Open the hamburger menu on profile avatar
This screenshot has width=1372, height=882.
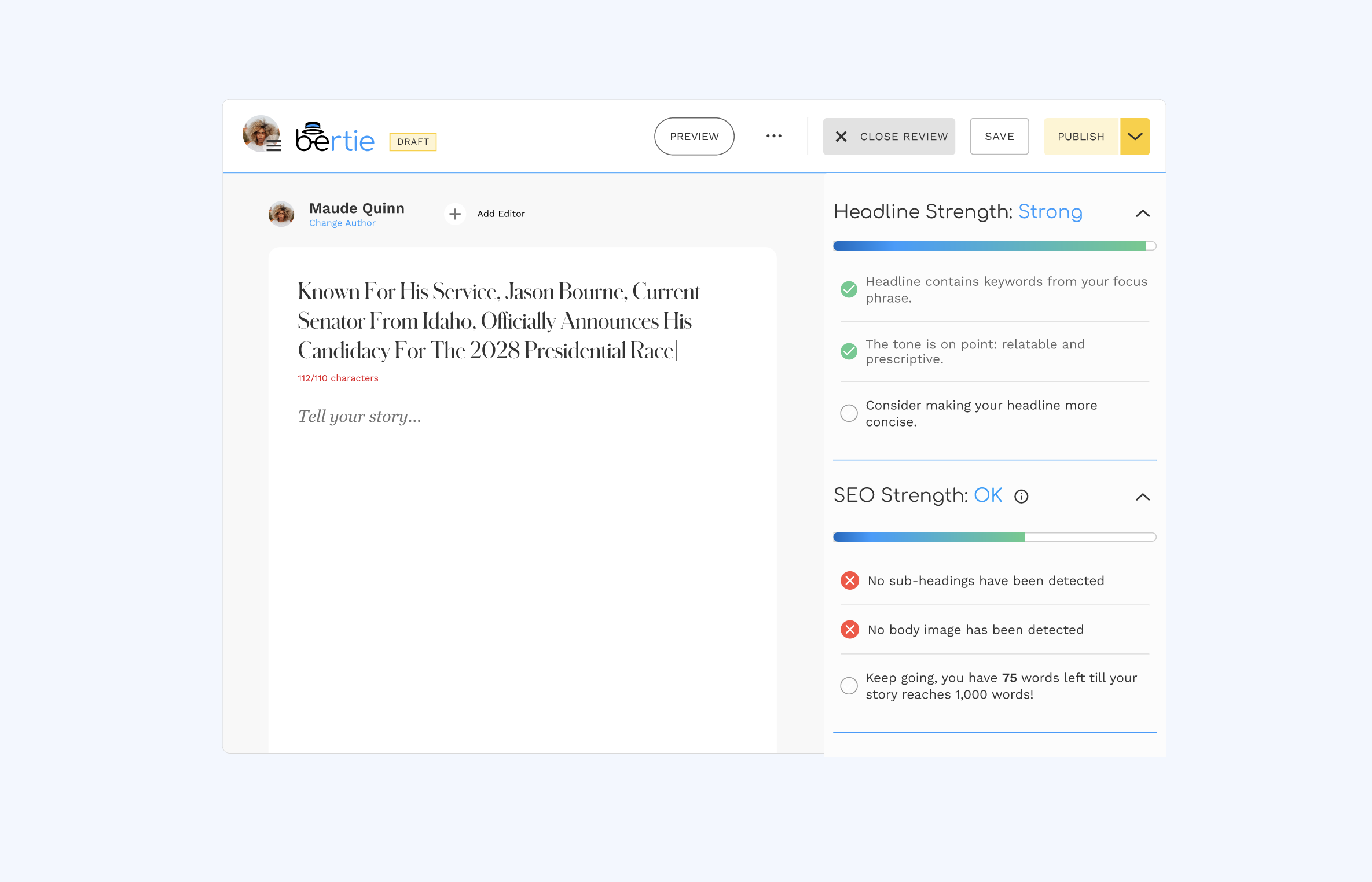(x=274, y=145)
